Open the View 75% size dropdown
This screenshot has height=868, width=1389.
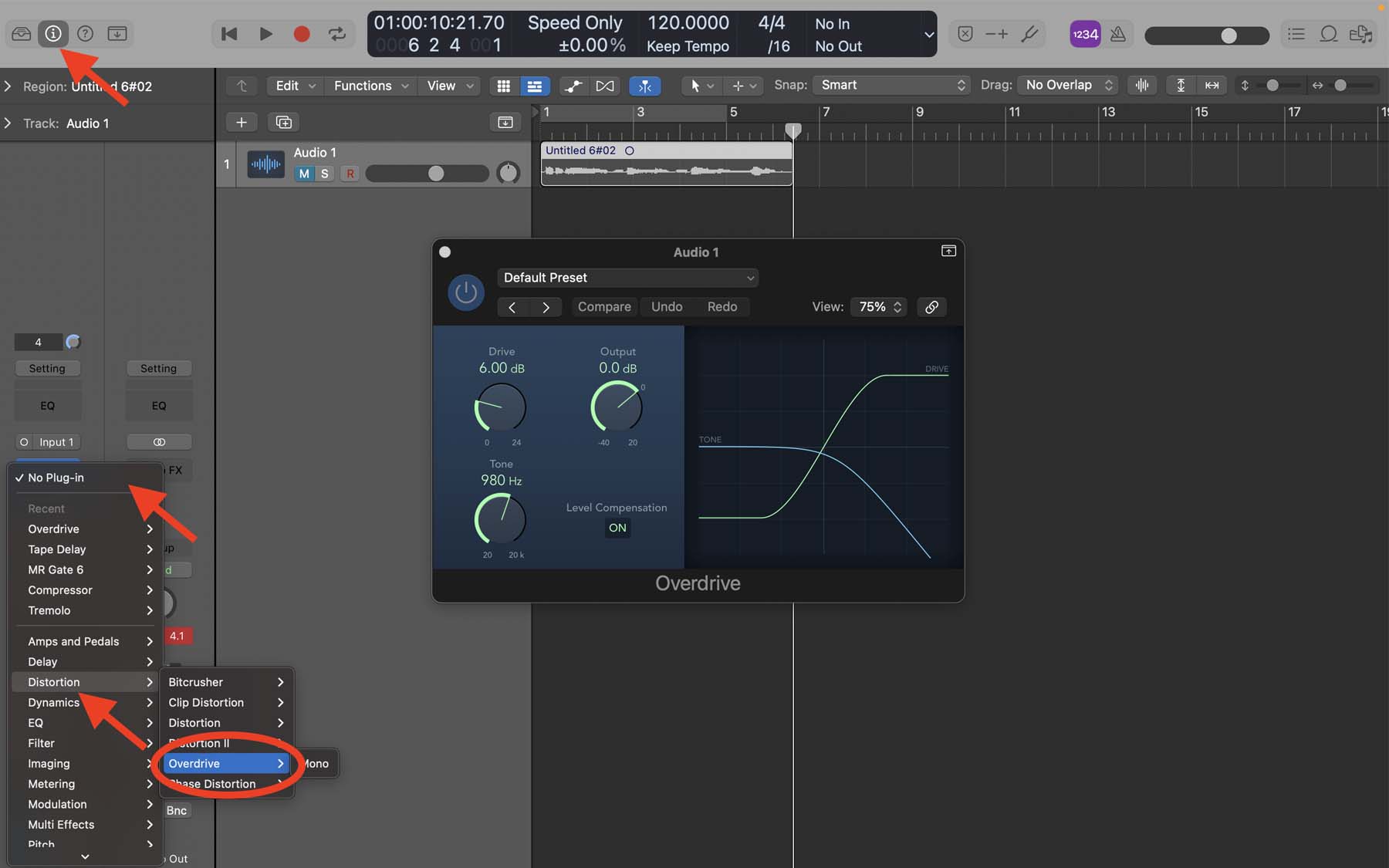(879, 307)
